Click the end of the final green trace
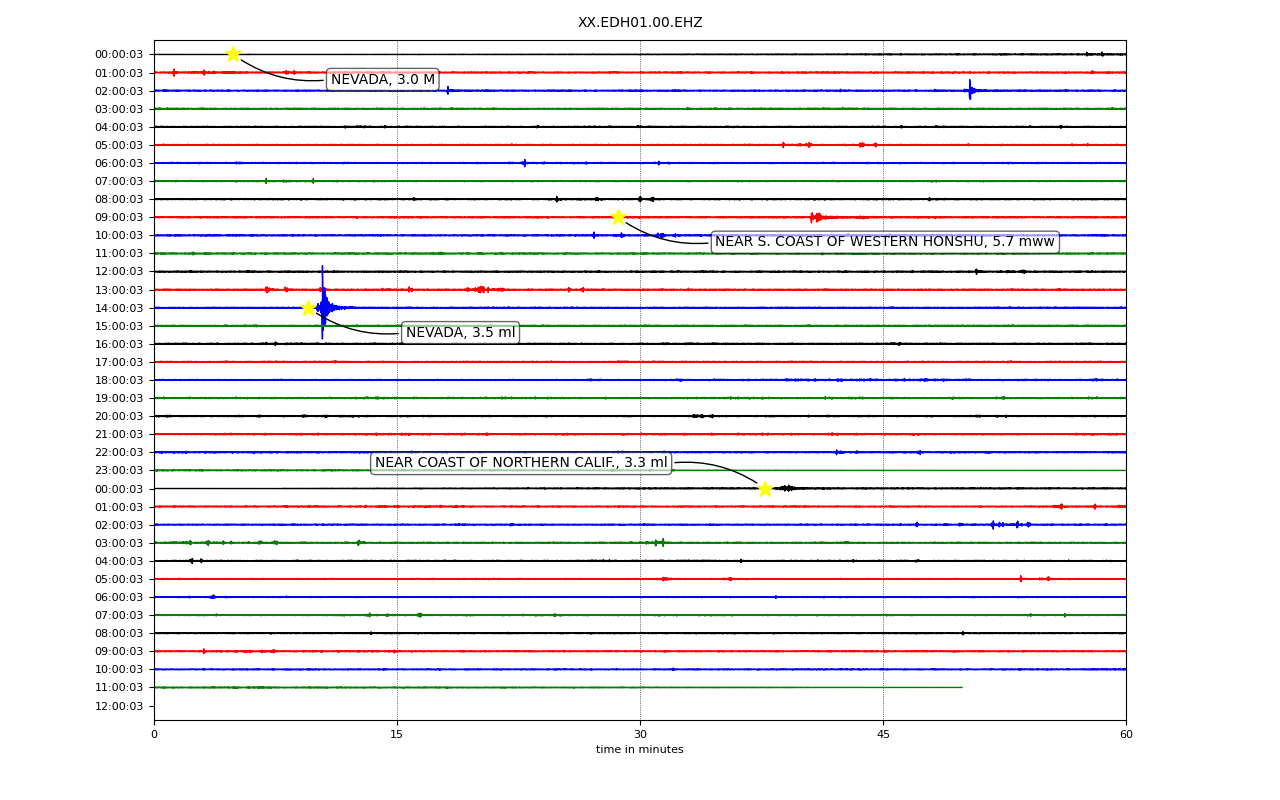The image size is (1280, 800). (961, 687)
